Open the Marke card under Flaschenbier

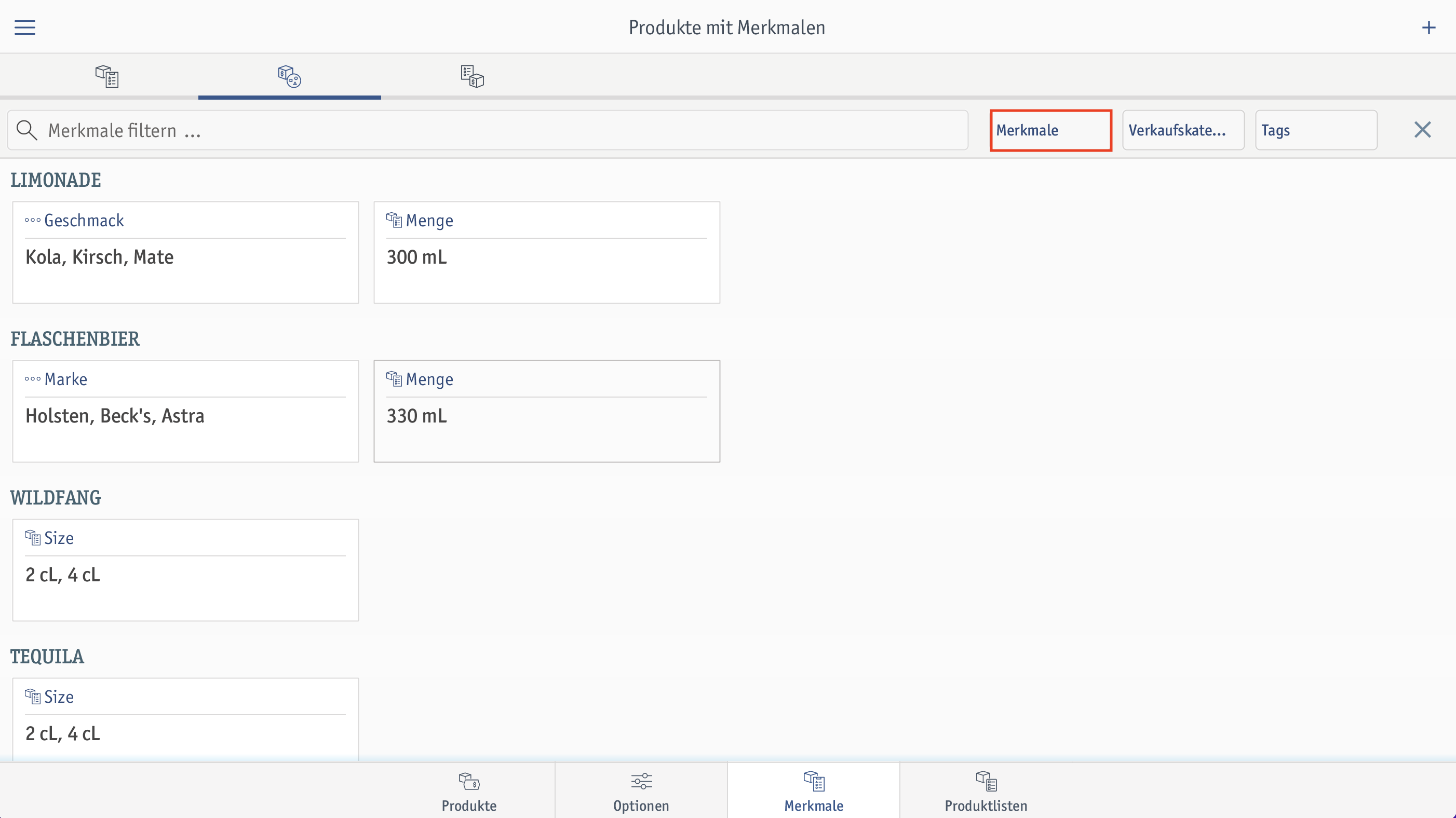click(185, 411)
